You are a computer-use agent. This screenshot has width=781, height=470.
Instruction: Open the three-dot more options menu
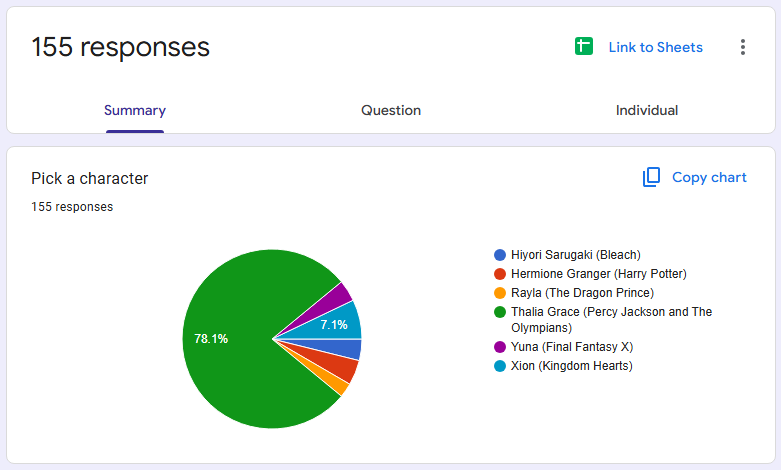[x=743, y=47]
